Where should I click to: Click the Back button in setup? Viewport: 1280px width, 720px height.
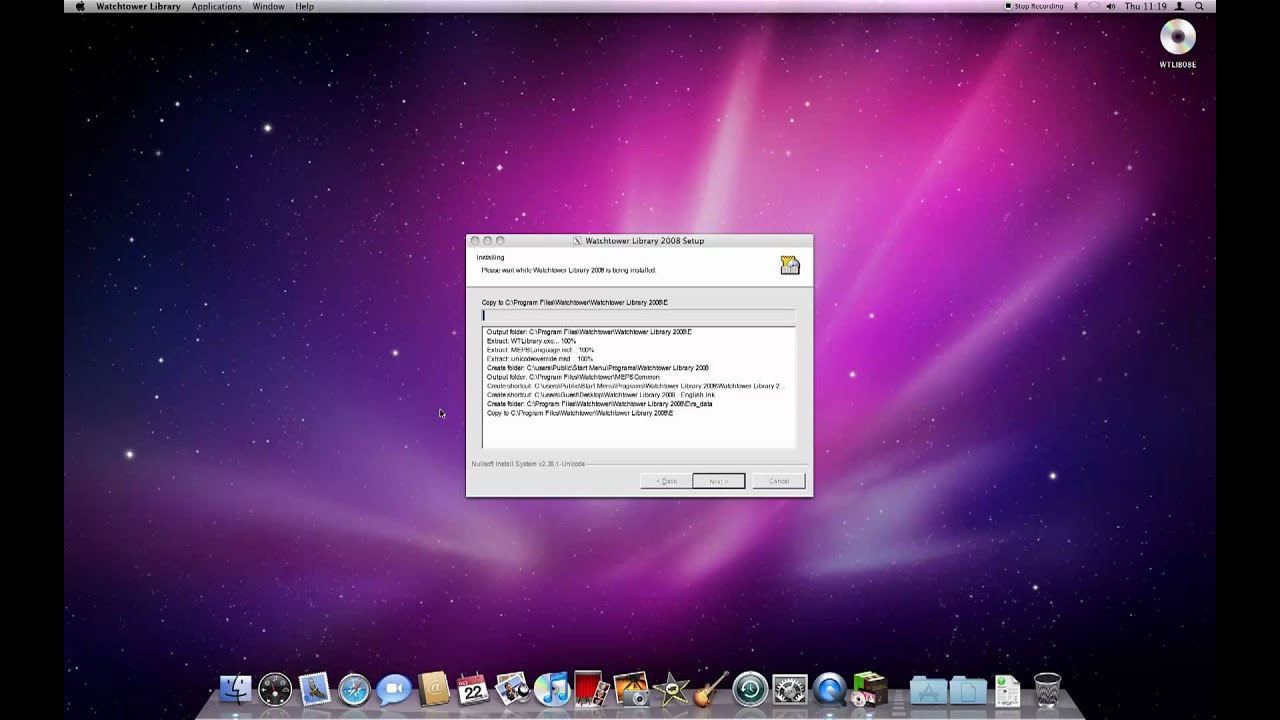[x=666, y=481]
